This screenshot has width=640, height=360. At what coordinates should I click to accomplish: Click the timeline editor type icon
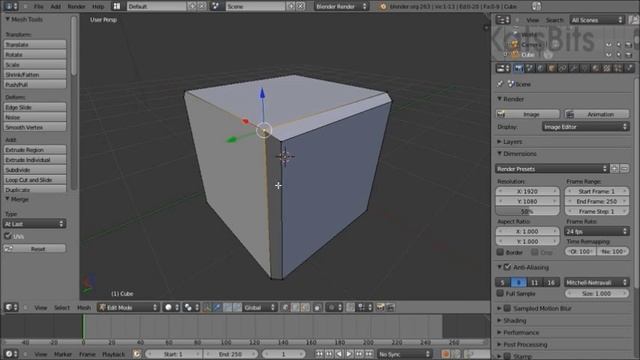[x=11, y=354]
